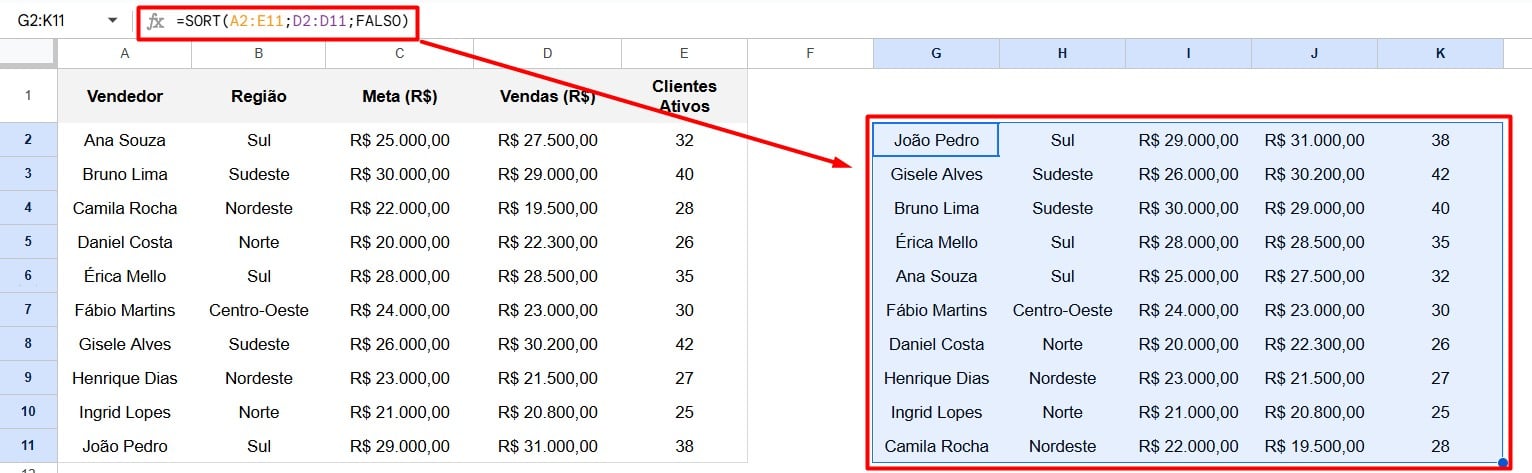This screenshot has width=1532, height=473.
Task: Select row 8 header
Action: click(28, 344)
